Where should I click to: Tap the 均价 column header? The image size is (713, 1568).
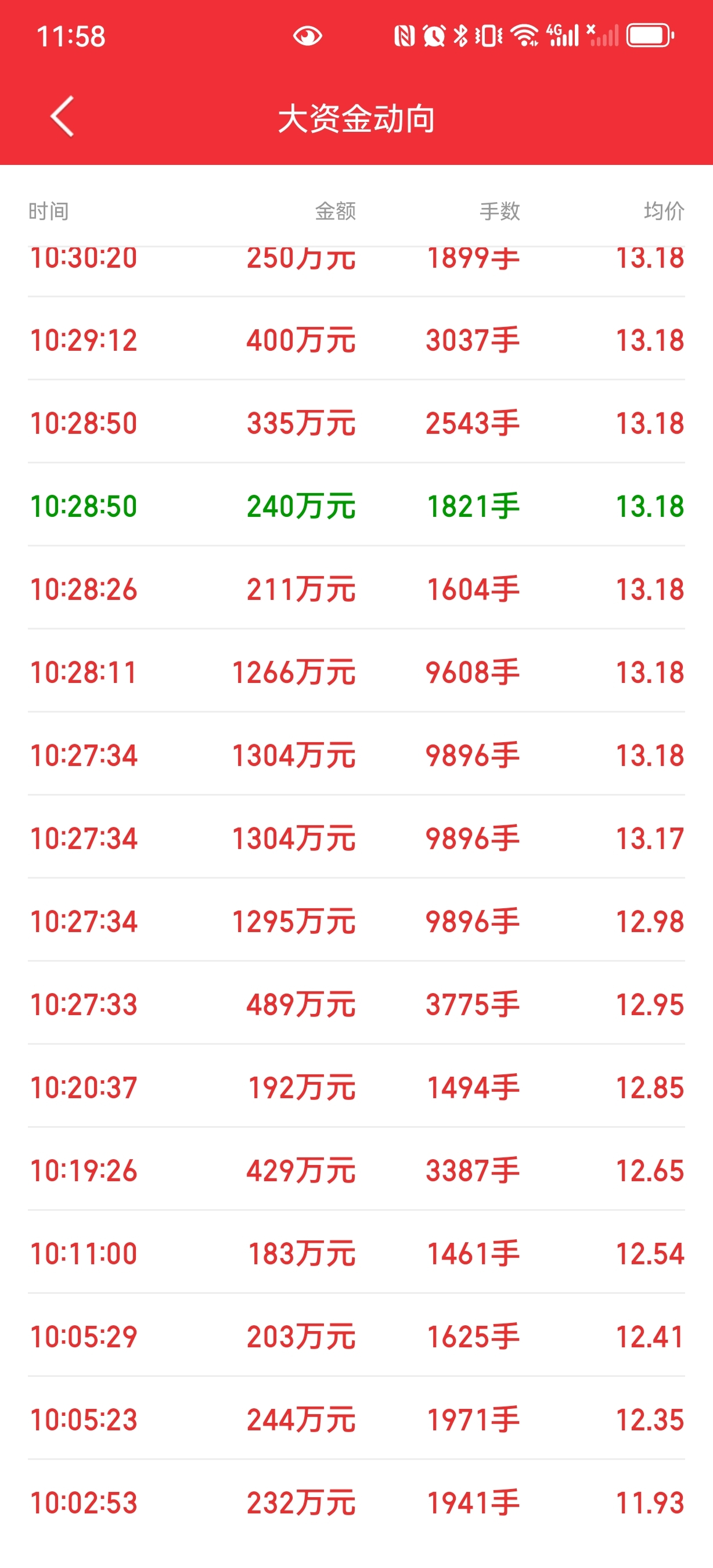tap(664, 211)
